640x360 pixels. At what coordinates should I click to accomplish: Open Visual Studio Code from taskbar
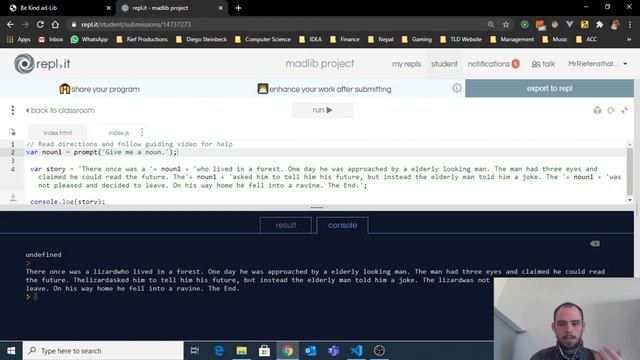(x=356, y=351)
